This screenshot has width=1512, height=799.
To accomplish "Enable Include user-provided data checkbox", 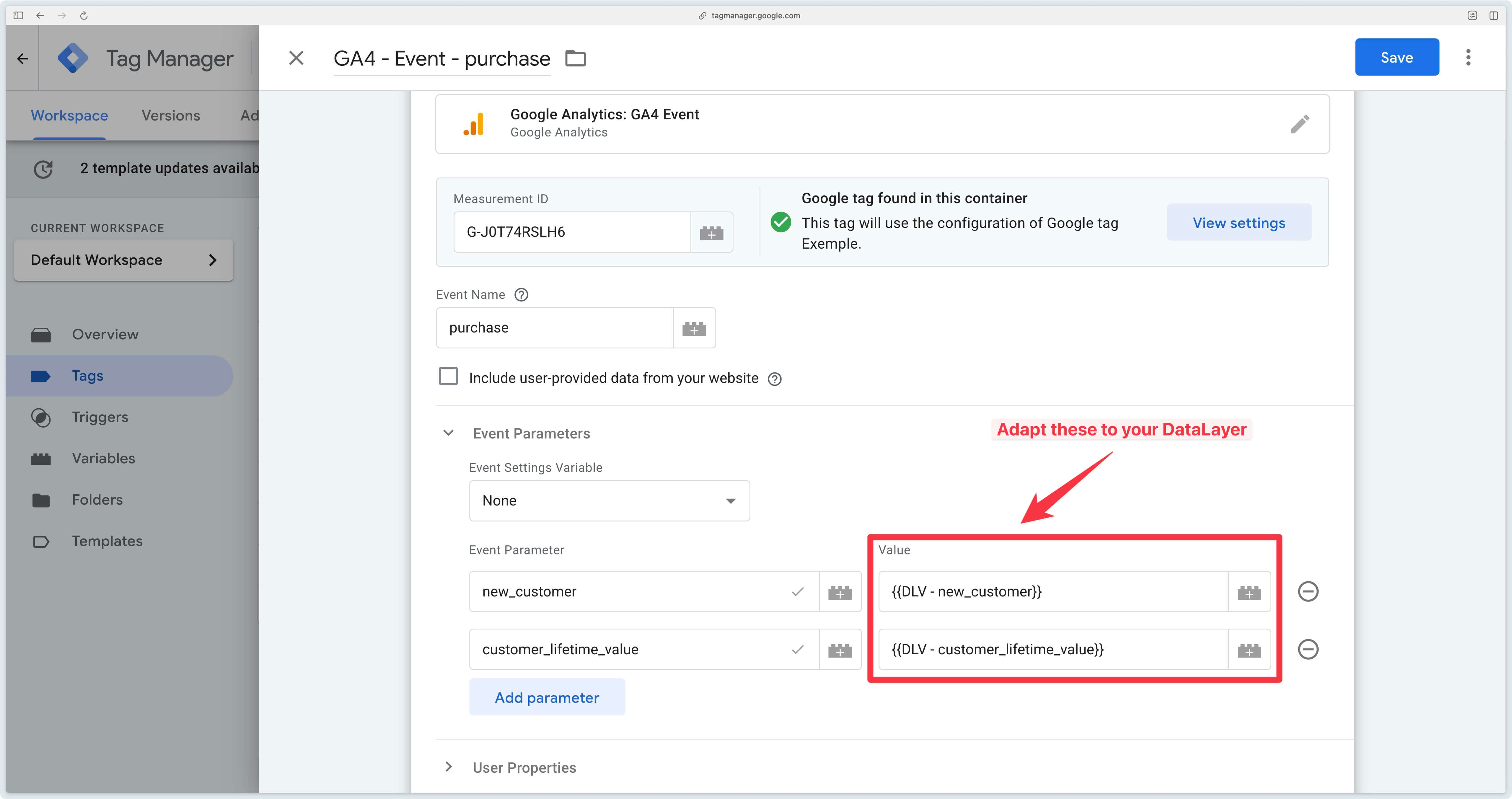I will tap(449, 376).
